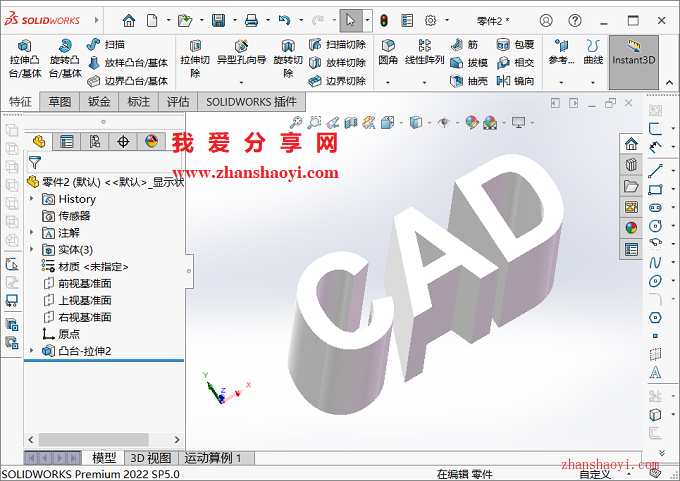The width and height of the screenshot is (680, 481).
Task: Toggle the Instant3D button
Action: click(x=634, y=62)
